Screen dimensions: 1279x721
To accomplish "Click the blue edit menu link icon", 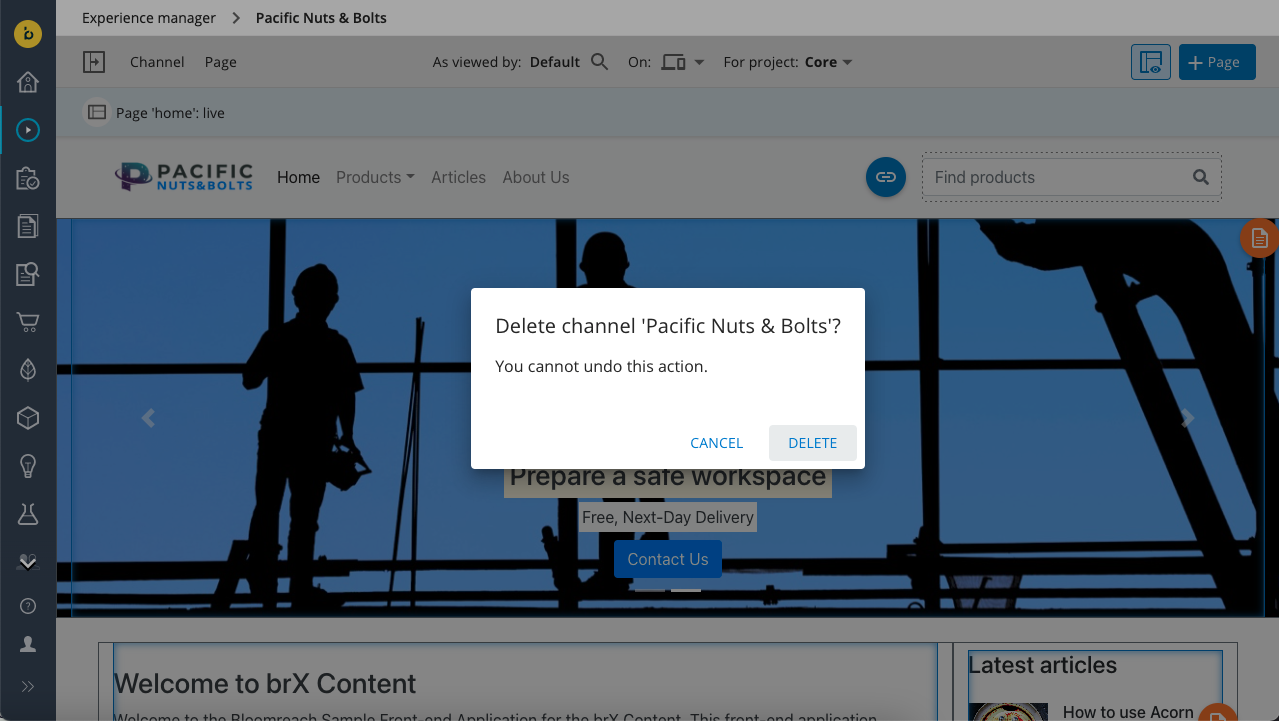I will pos(885,177).
